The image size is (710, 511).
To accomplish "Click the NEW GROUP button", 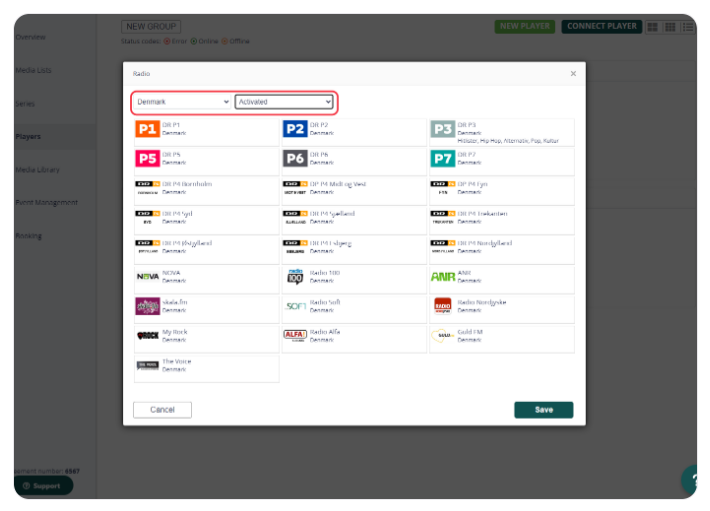I will (x=151, y=27).
